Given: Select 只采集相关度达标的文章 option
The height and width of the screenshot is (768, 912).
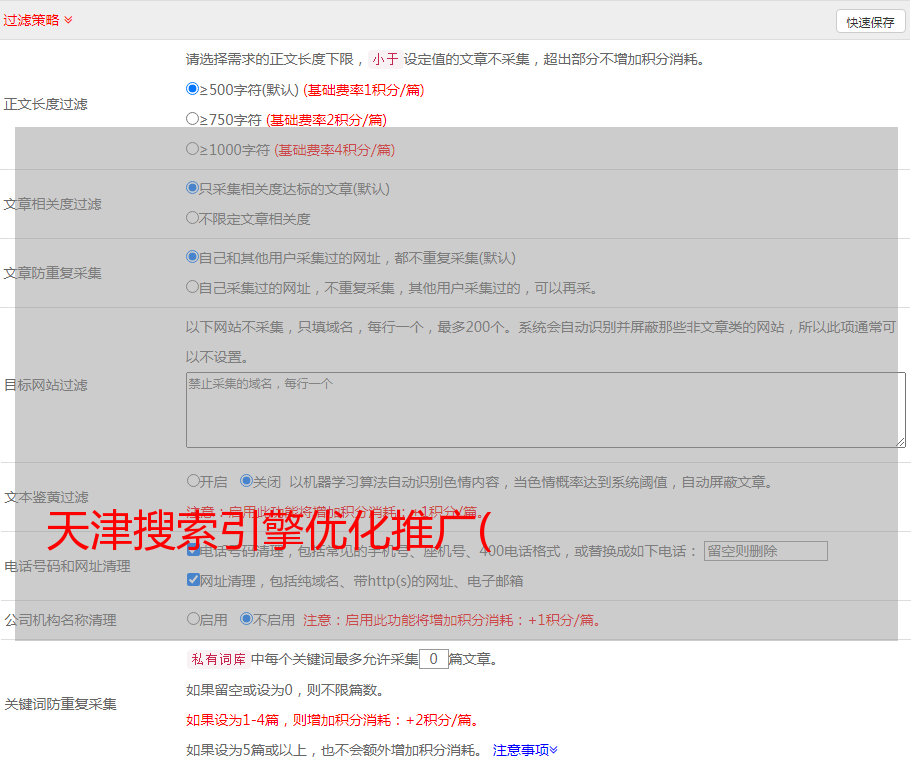Looking at the screenshot, I should (193, 187).
